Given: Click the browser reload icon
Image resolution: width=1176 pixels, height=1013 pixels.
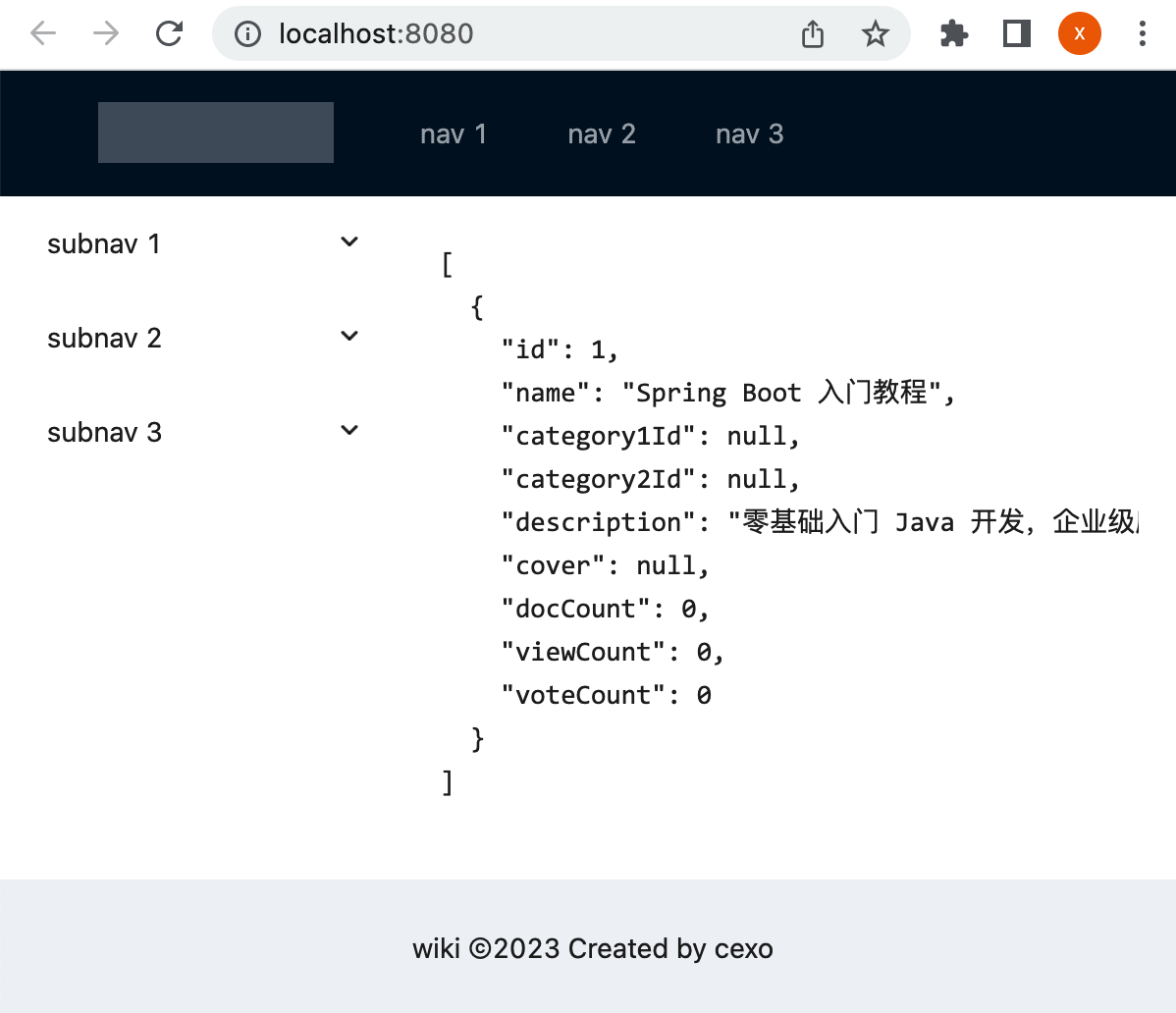Looking at the screenshot, I should 169,32.
